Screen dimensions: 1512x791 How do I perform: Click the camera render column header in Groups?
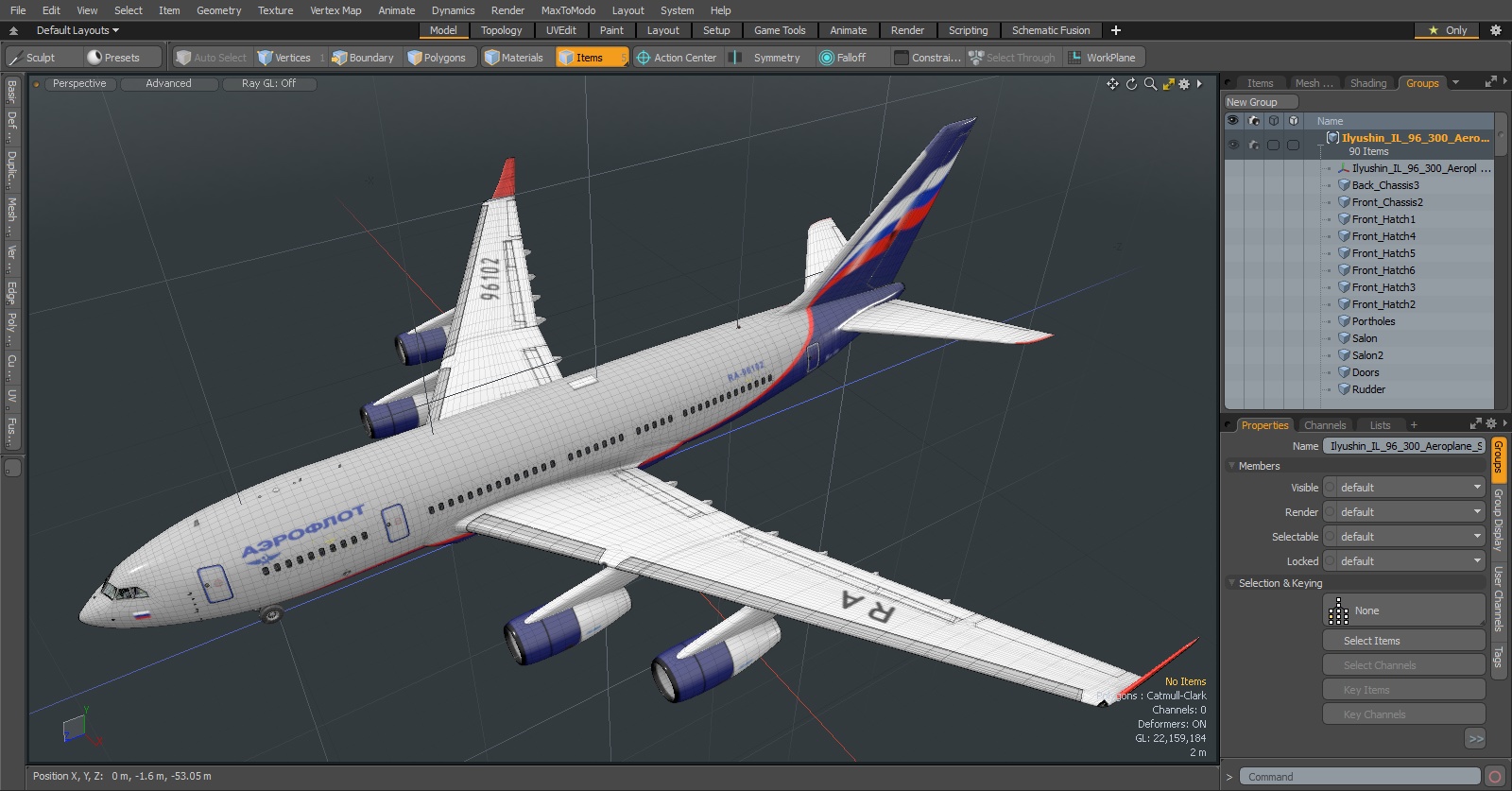click(x=1254, y=121)
